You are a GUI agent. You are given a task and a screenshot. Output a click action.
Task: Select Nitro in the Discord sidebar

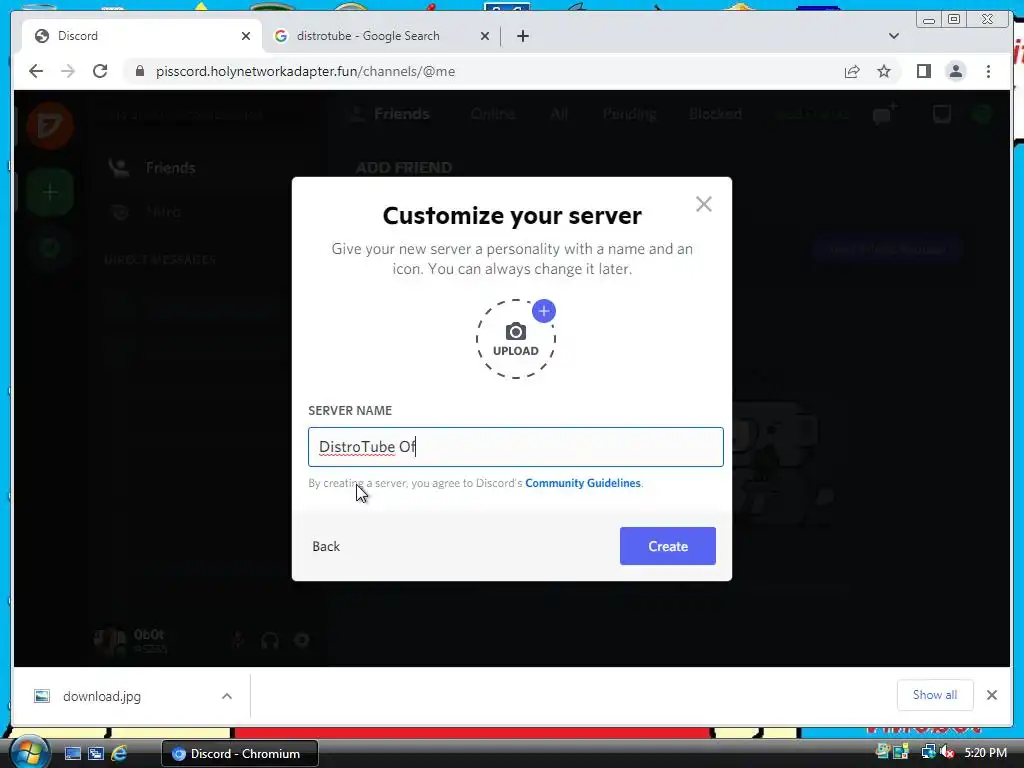click(x=208, y=212)
